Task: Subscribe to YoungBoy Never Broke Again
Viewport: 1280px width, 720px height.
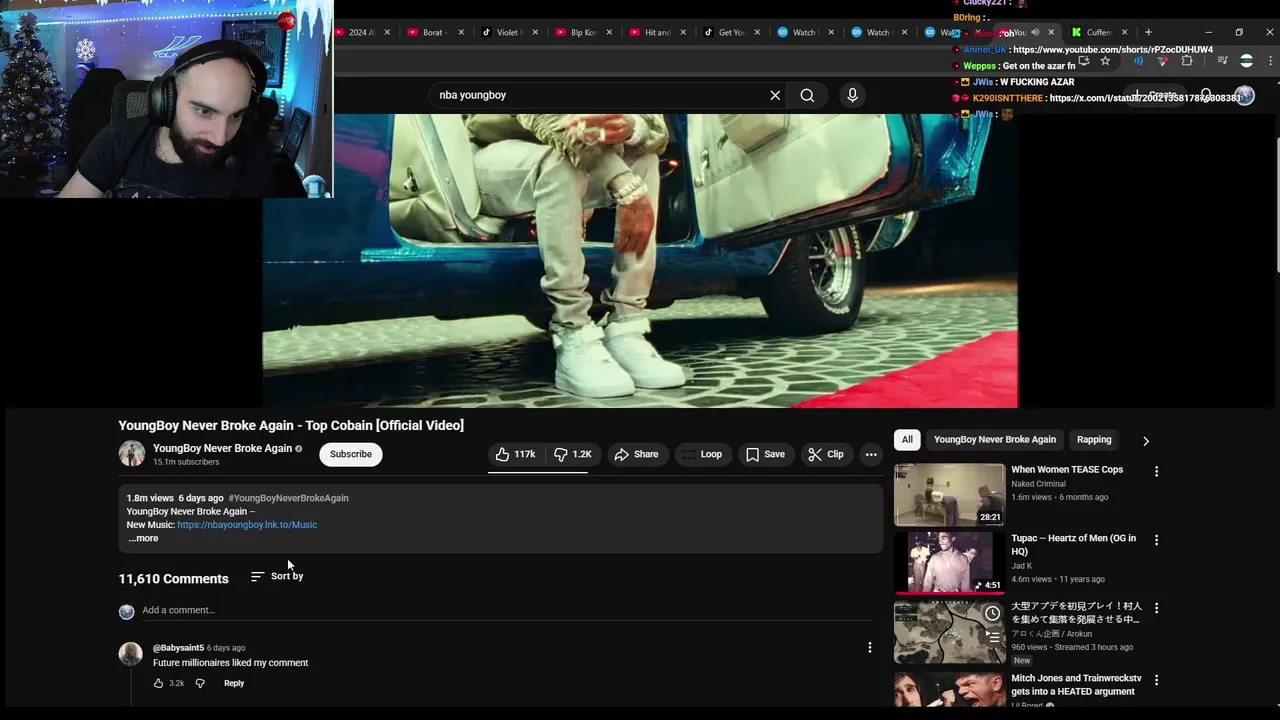Action: 351,454
